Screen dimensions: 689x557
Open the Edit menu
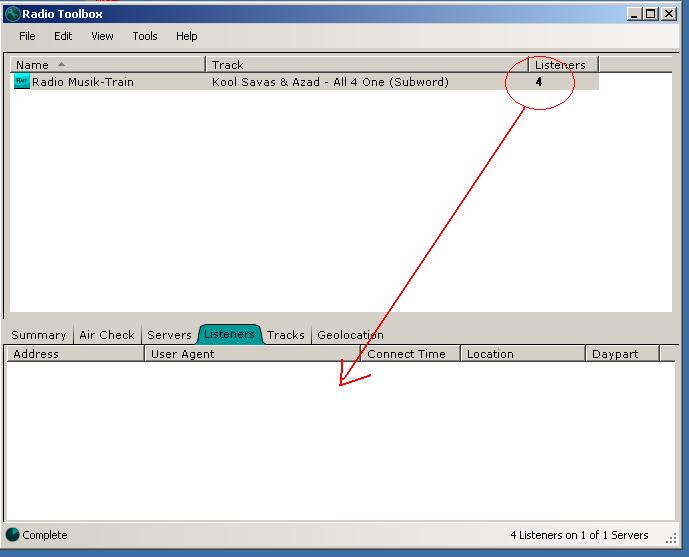pyautogui.click(x=63, y=36)
